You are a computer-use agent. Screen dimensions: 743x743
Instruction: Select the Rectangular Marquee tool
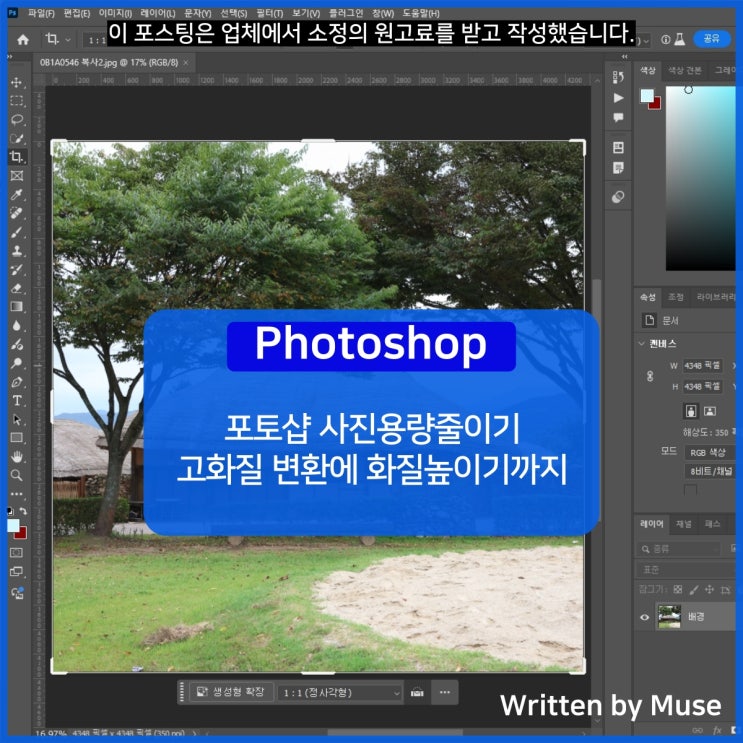pyautogui.click(x=17, y=101)
